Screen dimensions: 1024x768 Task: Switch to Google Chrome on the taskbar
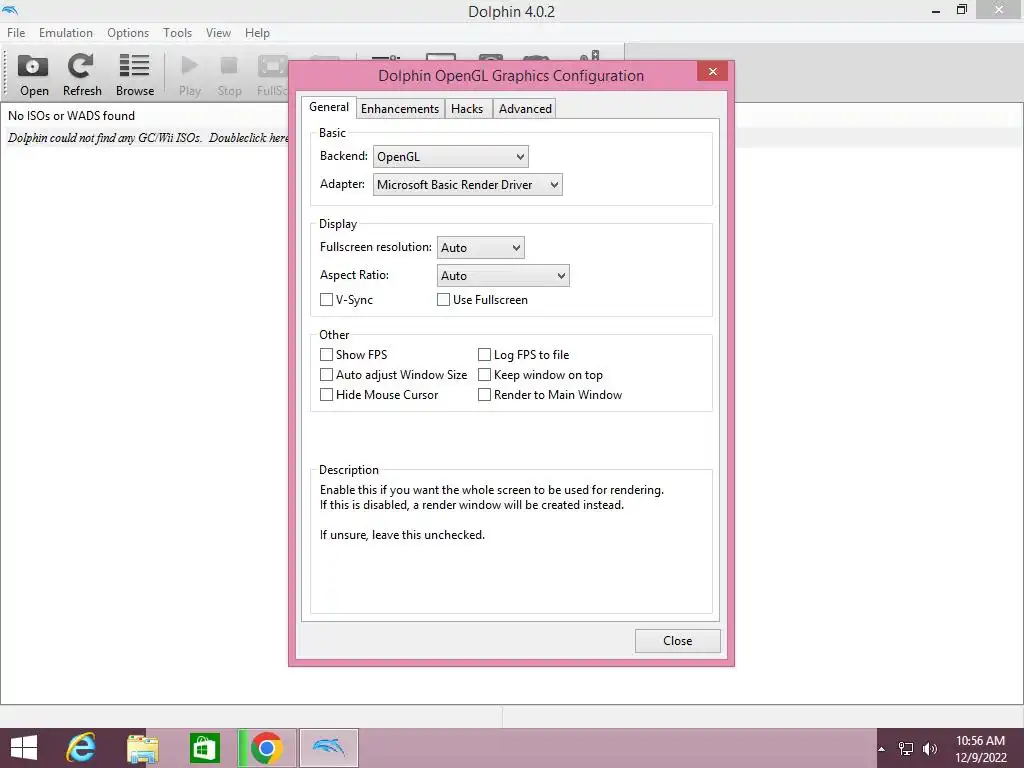266,748
